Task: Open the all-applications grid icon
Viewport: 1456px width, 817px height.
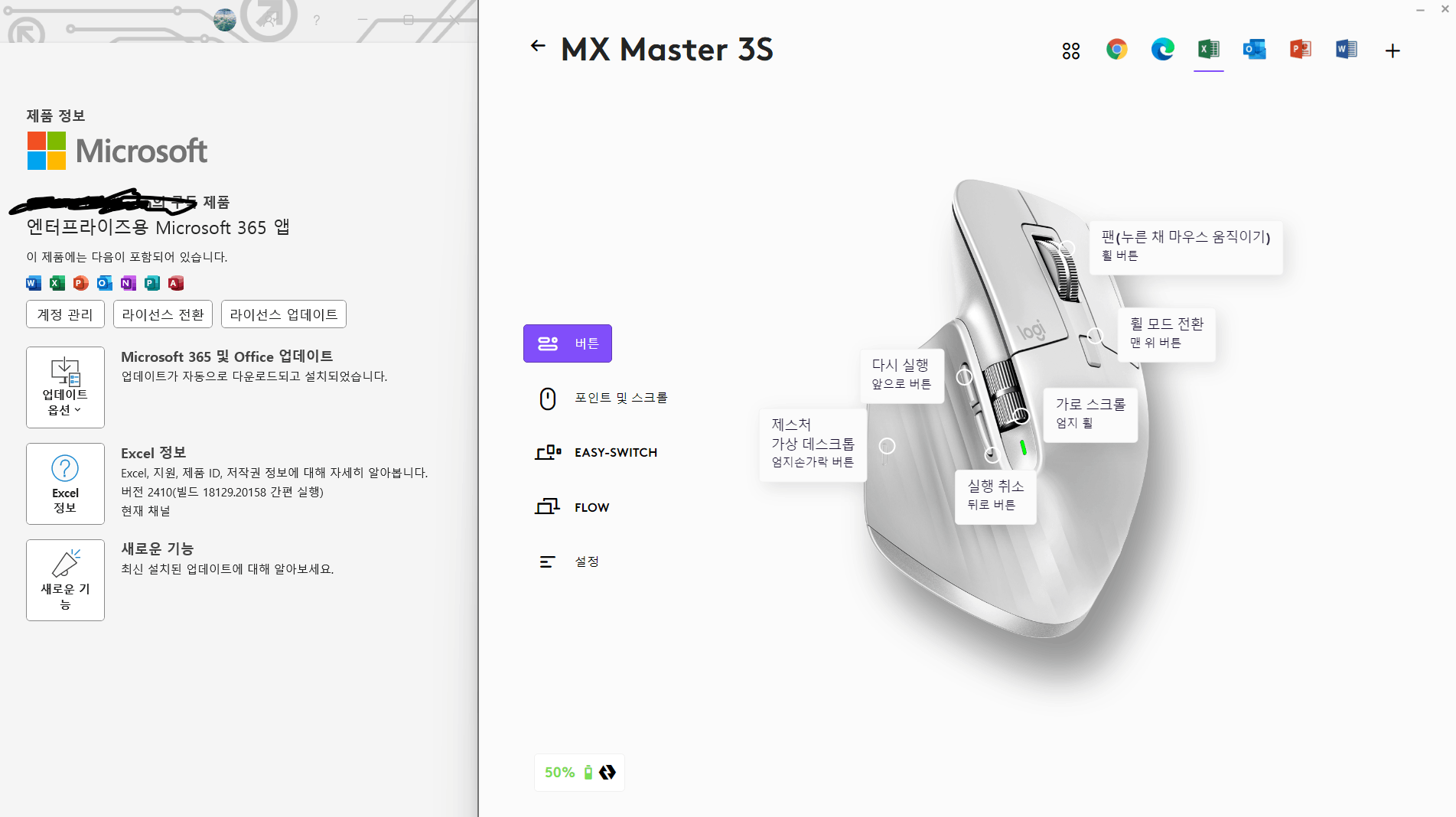Action: (x=1070, y=50)
